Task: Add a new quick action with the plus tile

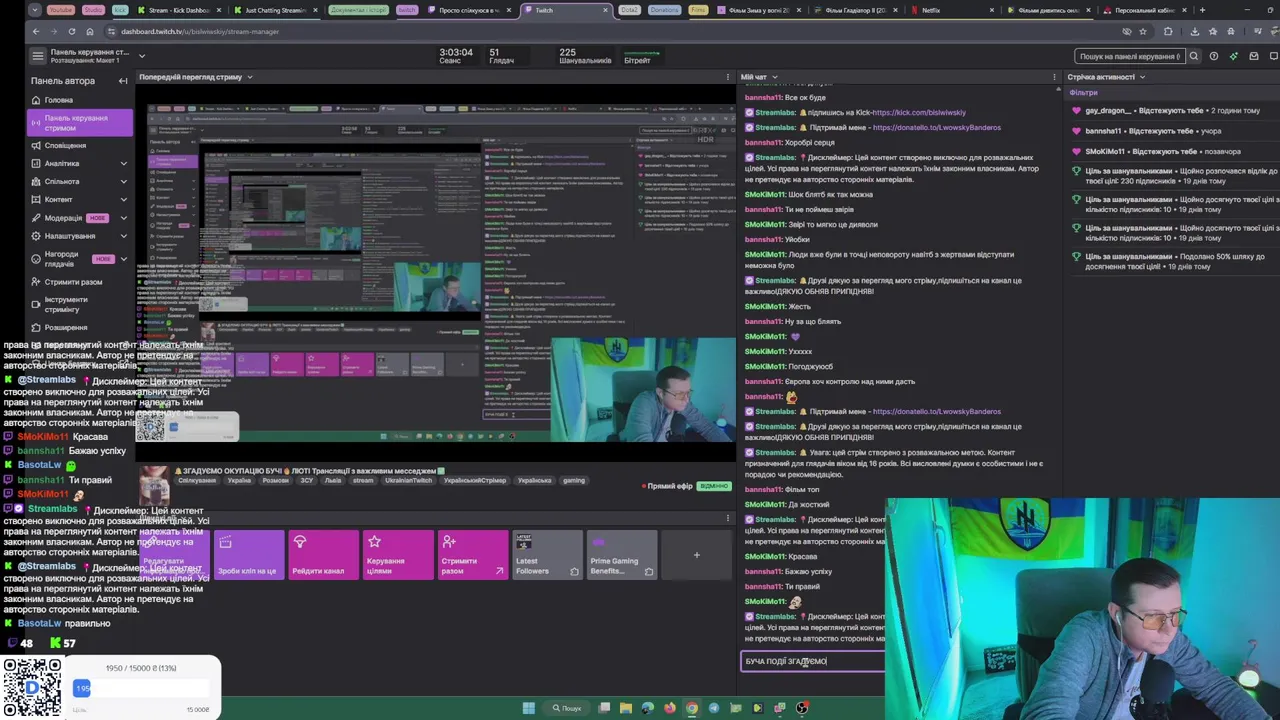Action: 696,555
